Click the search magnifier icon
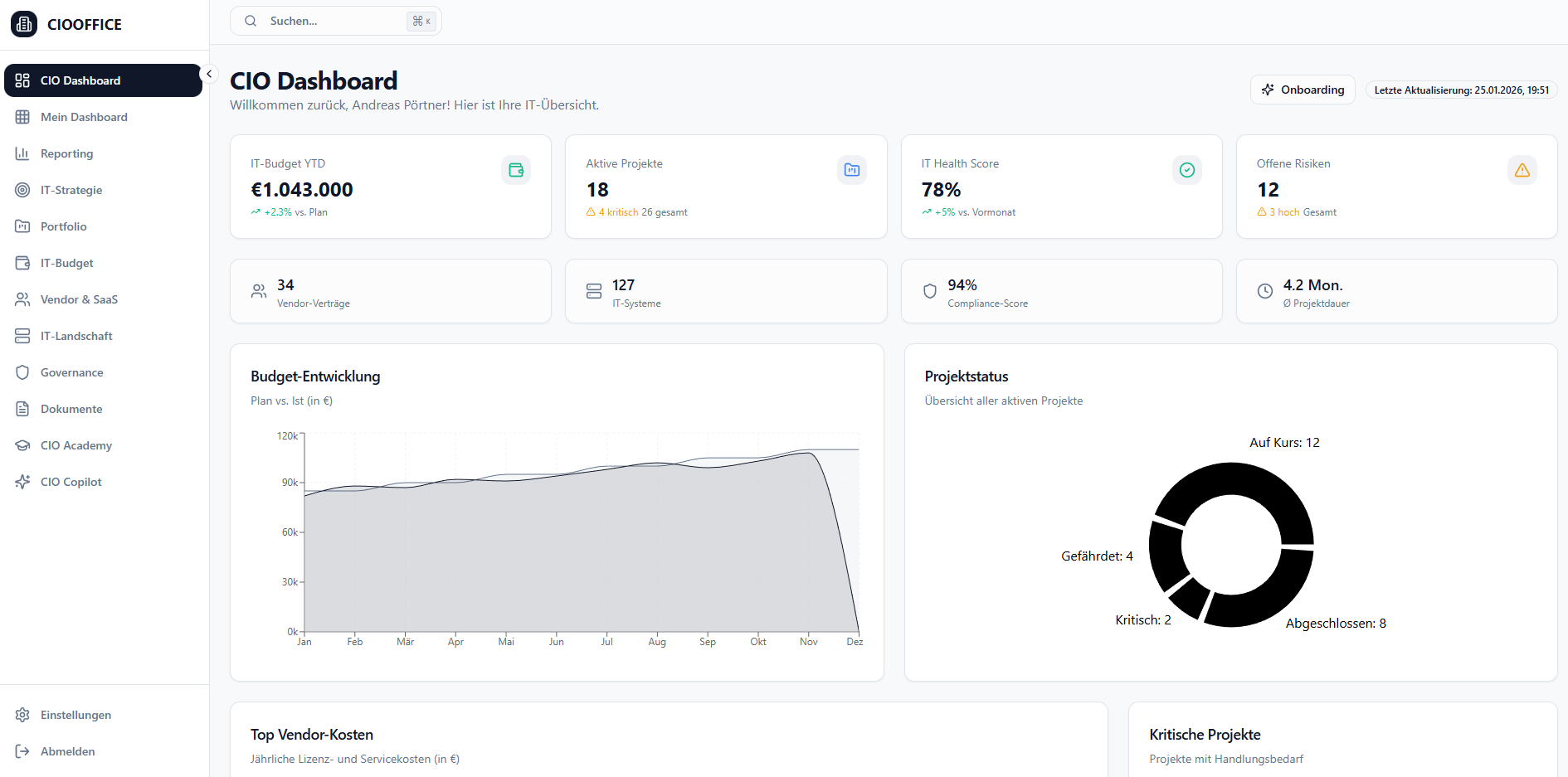The height and width of the screenshot is (777, 1568). click(x=251, y=20)
